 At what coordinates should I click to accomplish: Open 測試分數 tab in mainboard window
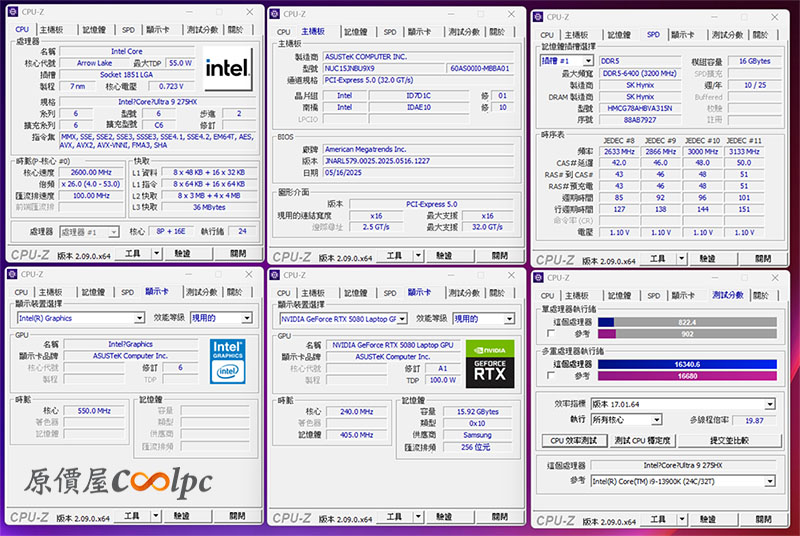(464, 32)
